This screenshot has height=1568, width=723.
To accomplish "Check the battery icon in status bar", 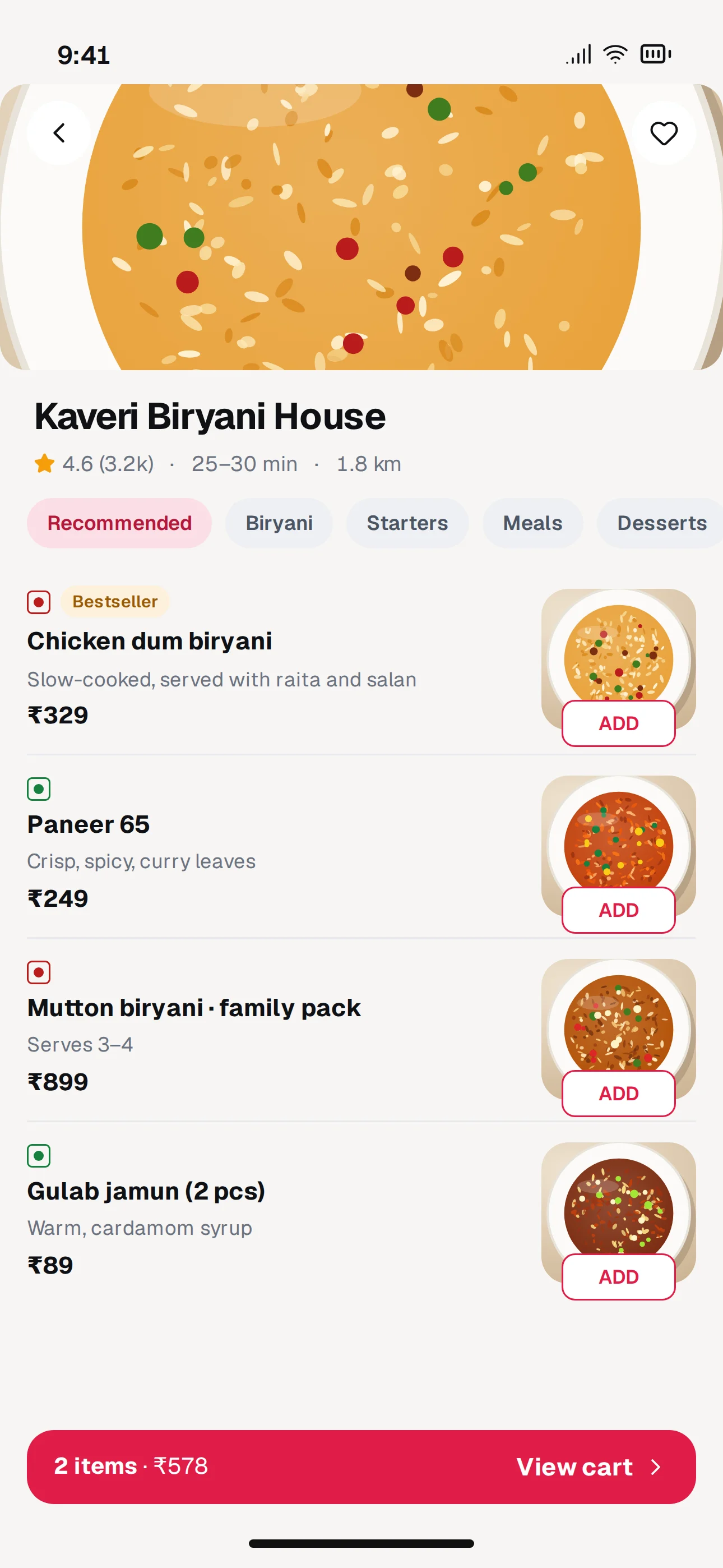I will [x=655, y=54].
